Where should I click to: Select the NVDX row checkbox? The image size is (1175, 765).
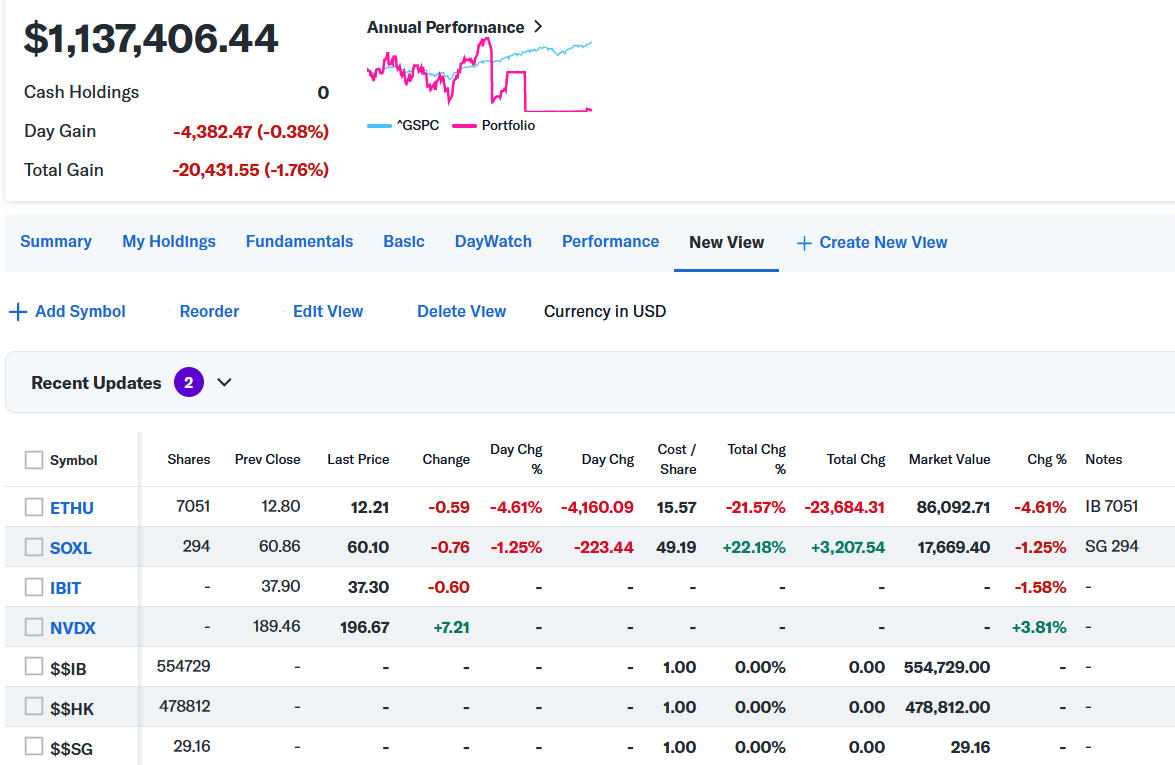34,628
